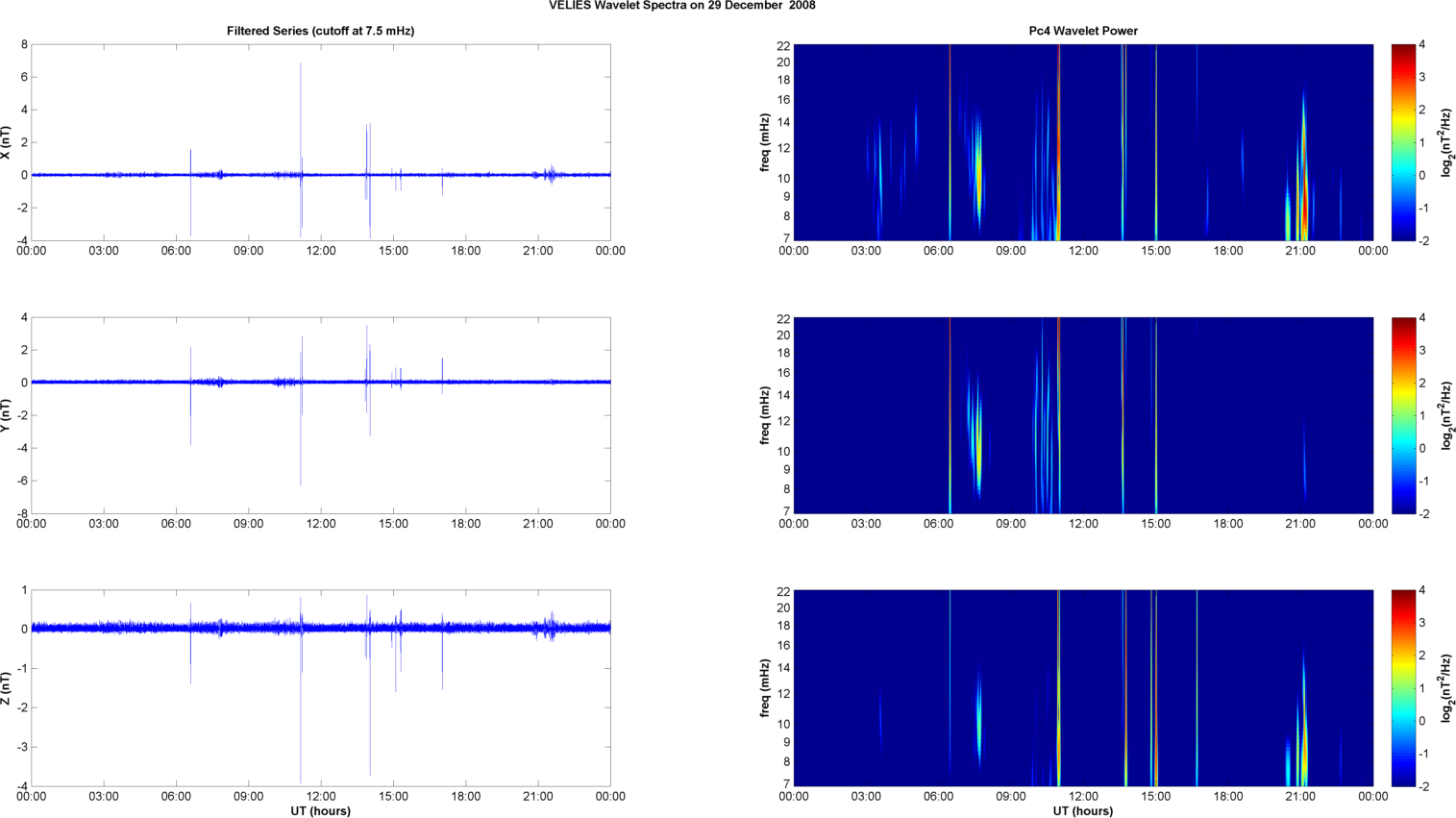
Task: Click the X (nT) axis label
Action: [6, 143]
